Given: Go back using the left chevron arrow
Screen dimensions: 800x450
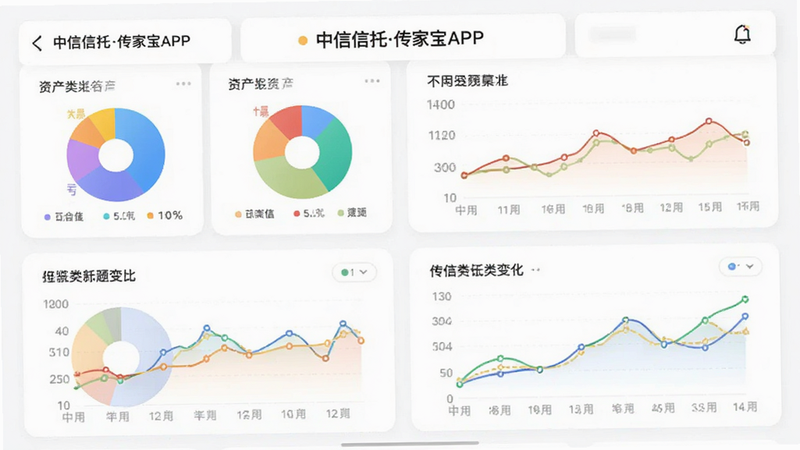Looking at the screenshot, I should [37, 43].
